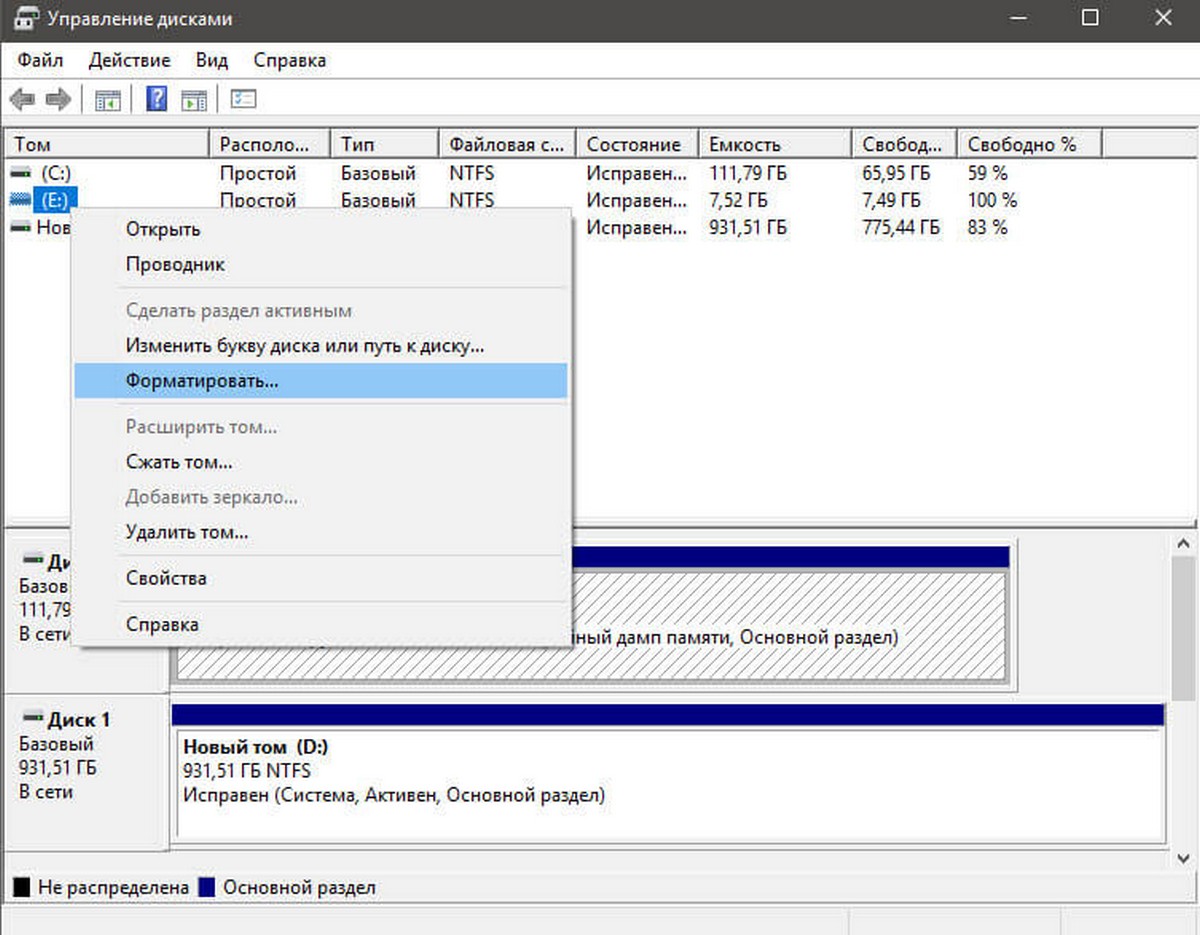Click the disk pane scrollbar down arrow
Image resolution: width=1200 pixels, height=935 pixels.
pyautogui.click(x=1182, y=858)
